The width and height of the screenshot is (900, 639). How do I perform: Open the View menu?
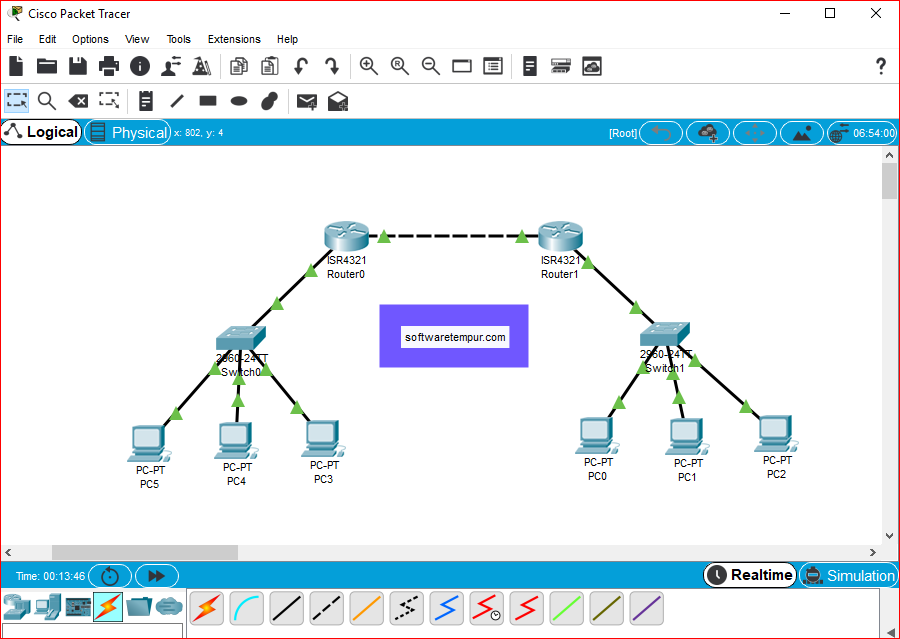click(x=137, y=39)
